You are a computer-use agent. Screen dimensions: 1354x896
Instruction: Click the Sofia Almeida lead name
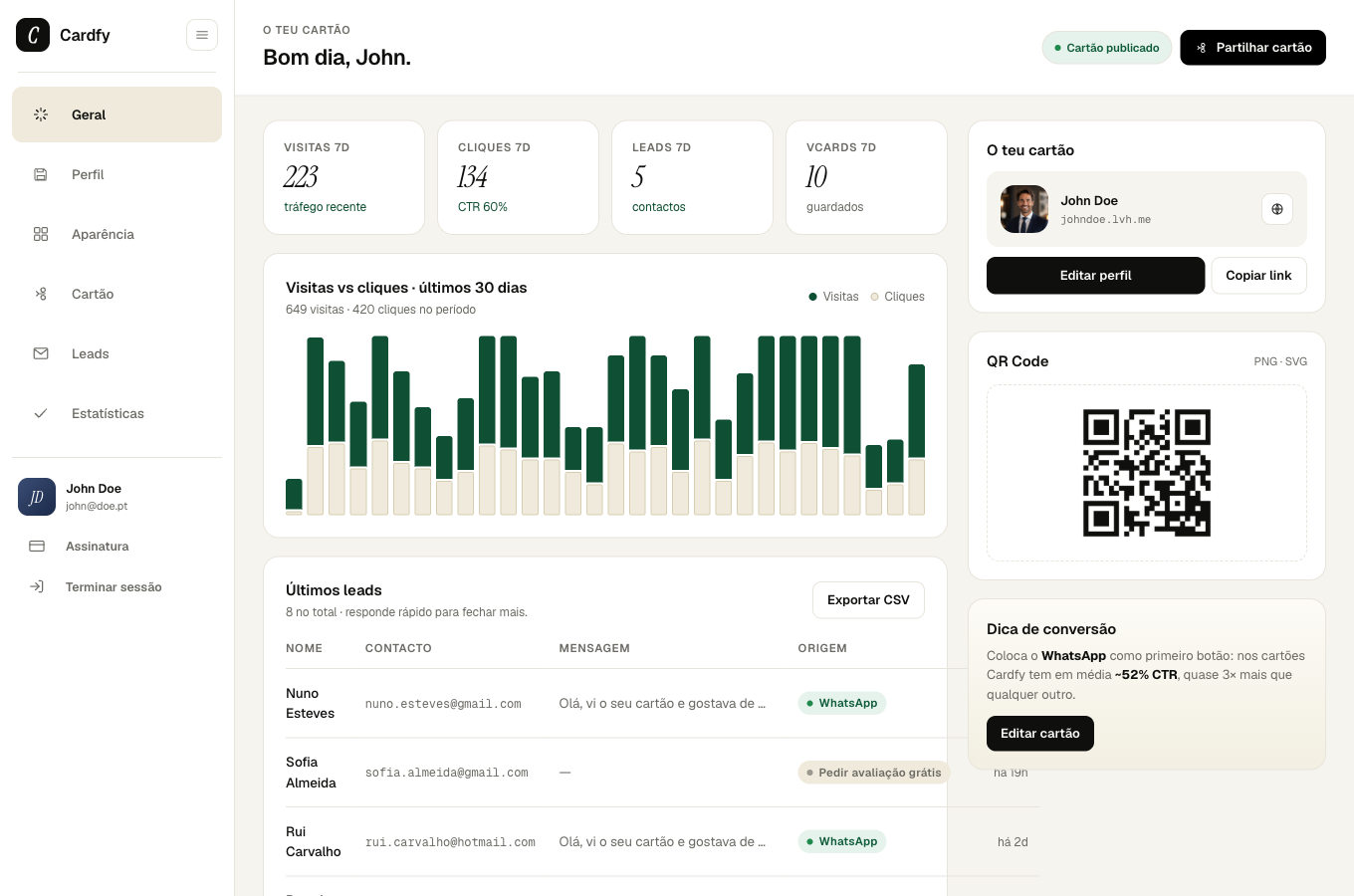pyautogui.click(x=311, y=773)
